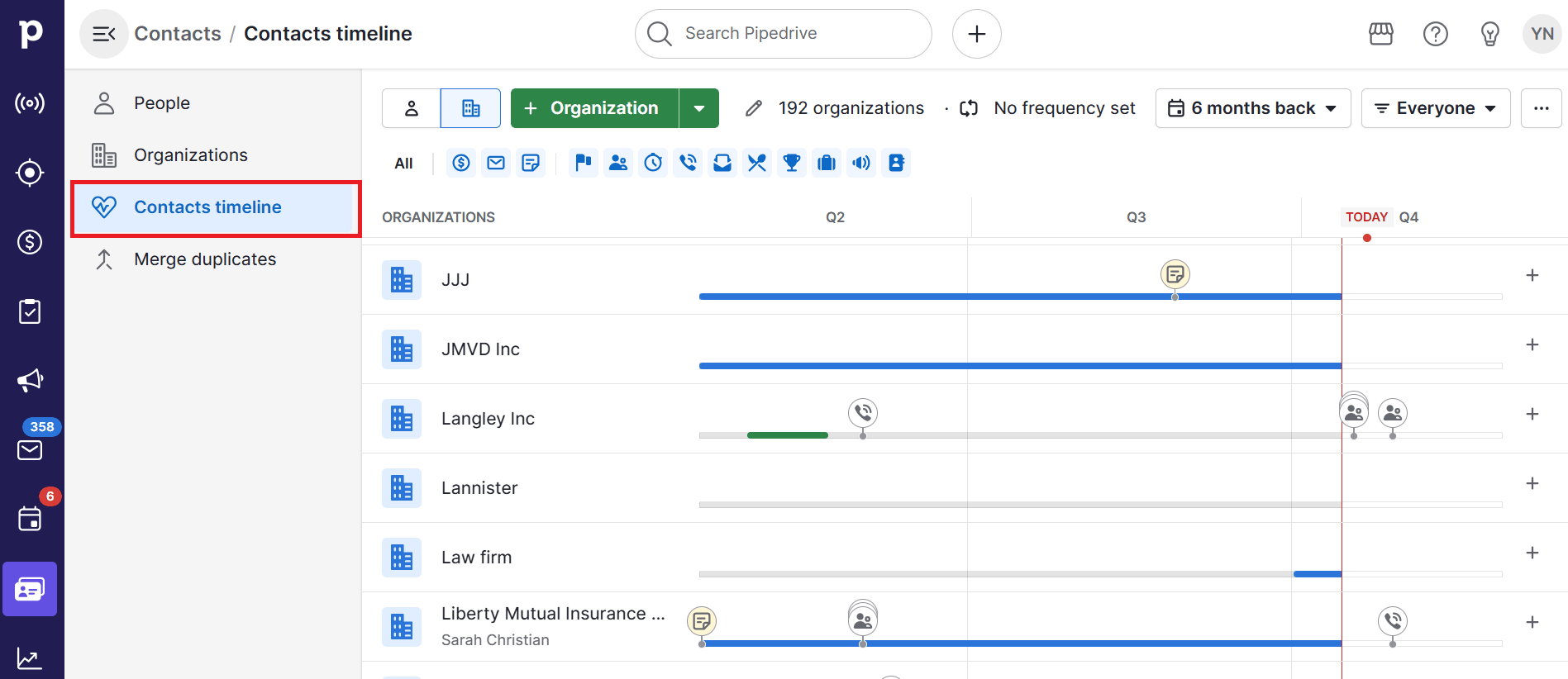Open the lightbulb tips icon
The height and width of the screenshot is (679, 1568).
pos(1490,34)
